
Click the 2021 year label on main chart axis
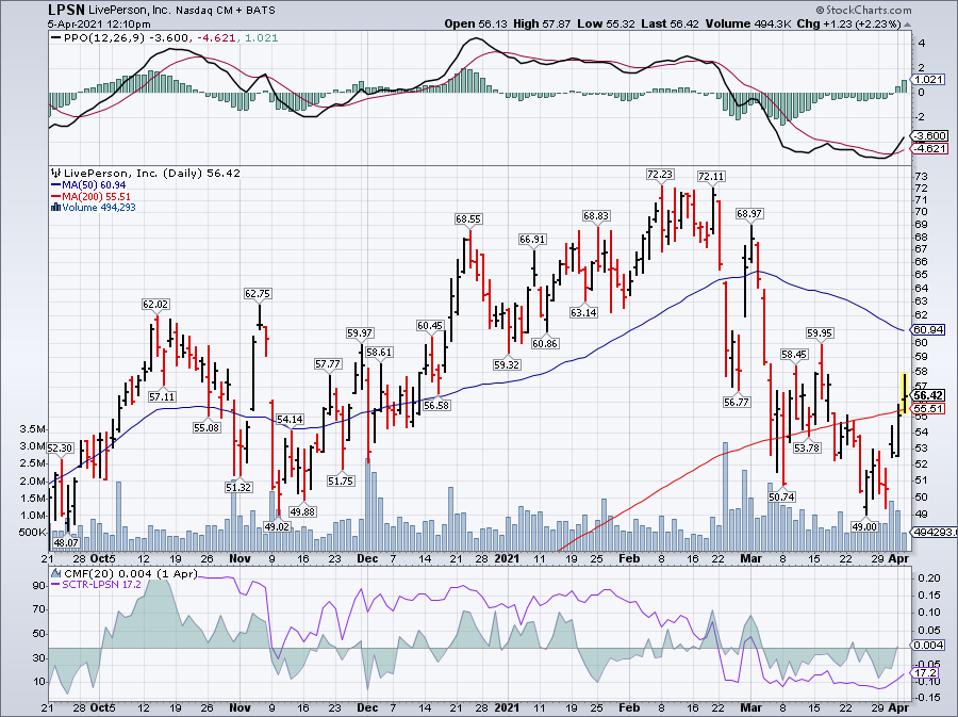(x=506, y=558)
